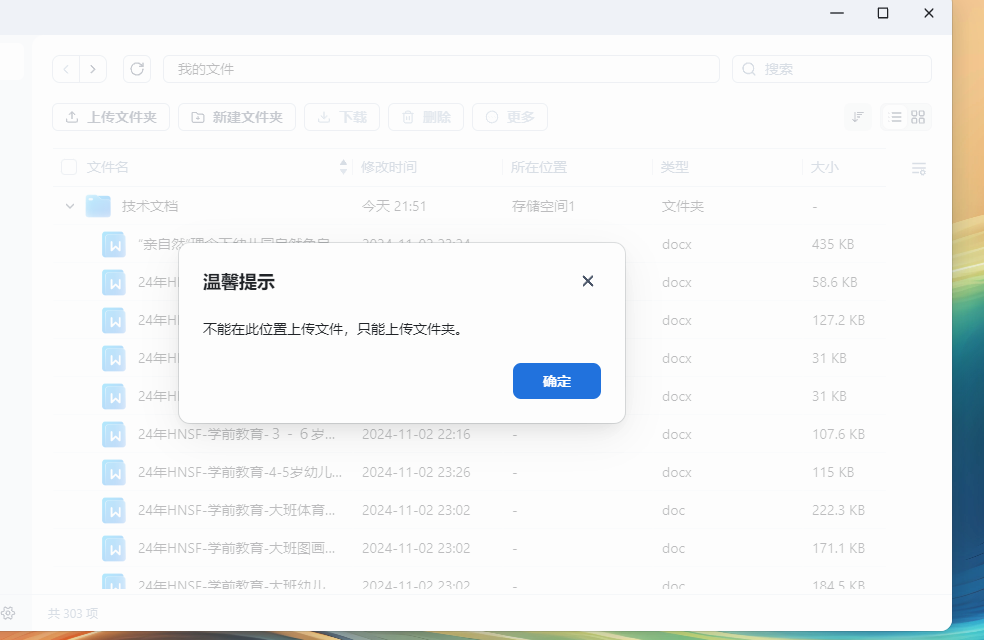Screen dimensions: 984x640
Task: Switch to list view icon
Action: click(895, 117)
